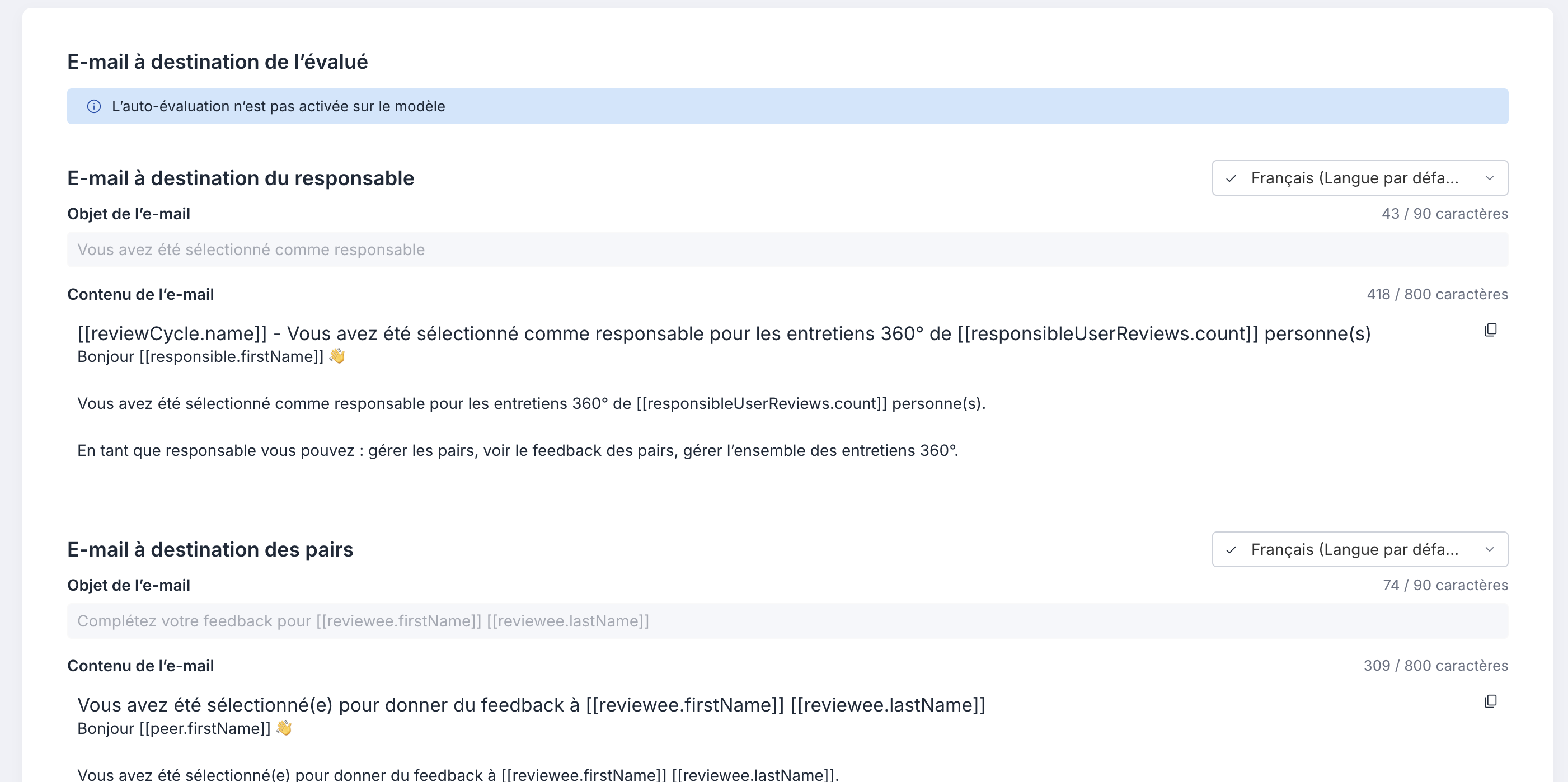Click the pairs content title about donner du feedback
The image size is (1568, 782).
[531, 705]
